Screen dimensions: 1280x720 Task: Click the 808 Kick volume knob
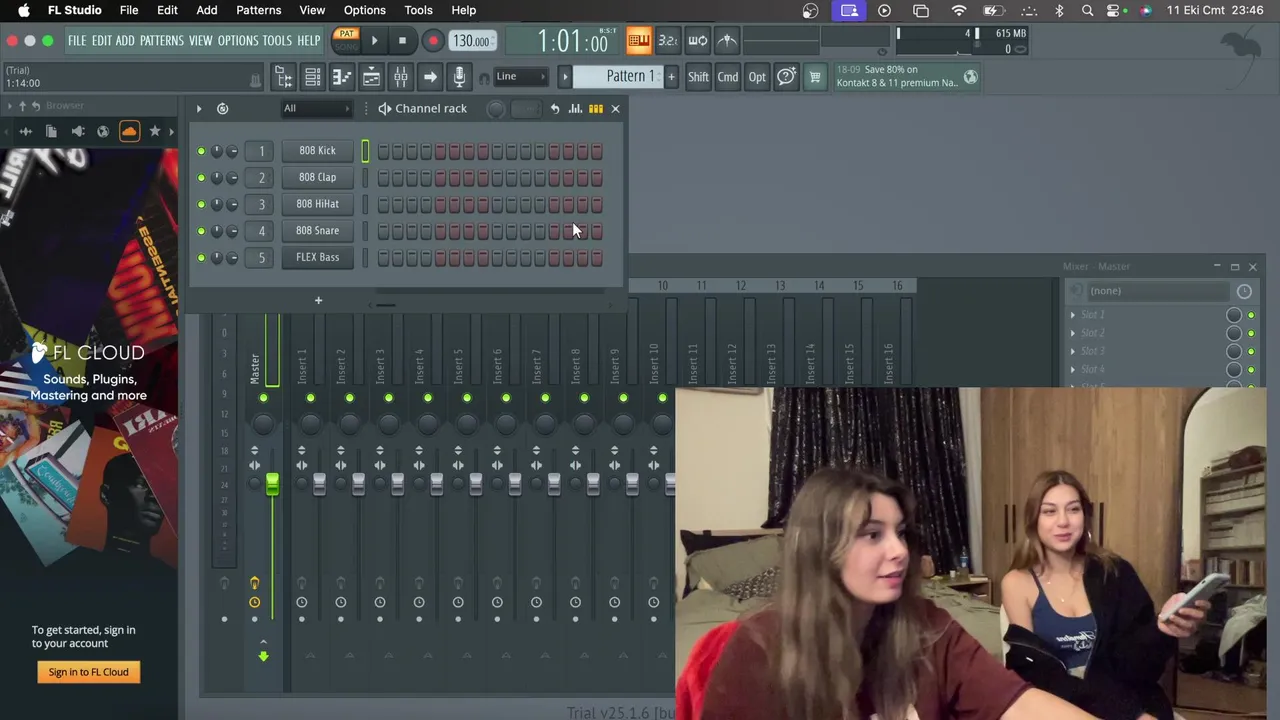coord(231,151)
